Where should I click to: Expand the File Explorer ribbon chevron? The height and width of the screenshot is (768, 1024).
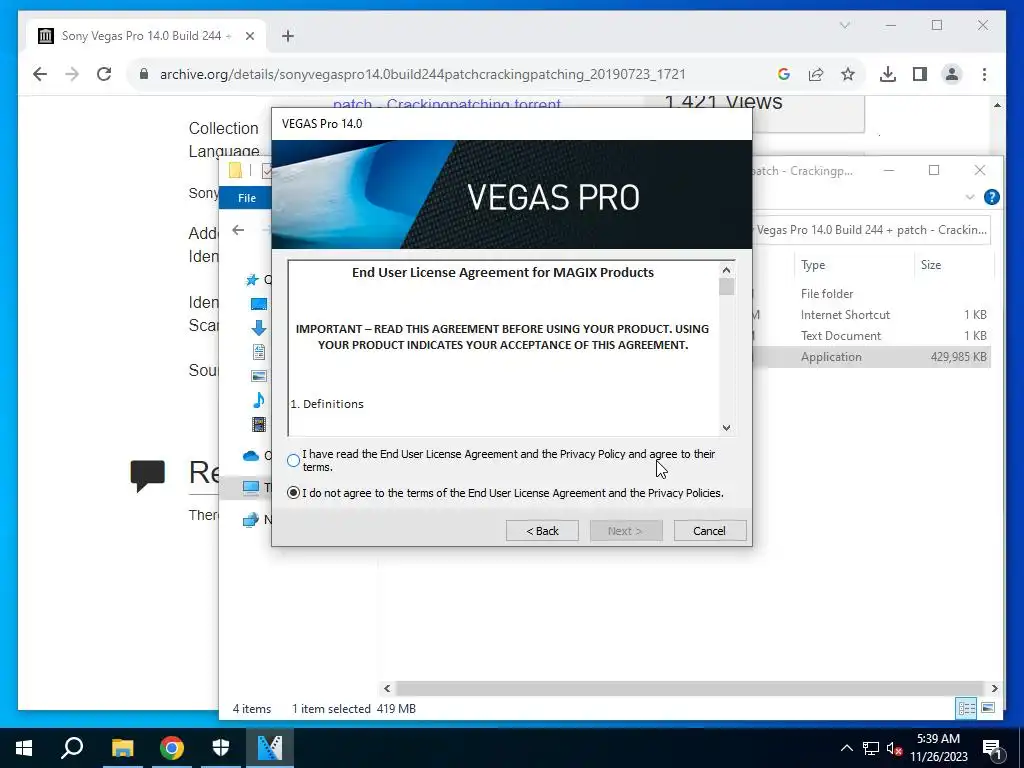970,197
